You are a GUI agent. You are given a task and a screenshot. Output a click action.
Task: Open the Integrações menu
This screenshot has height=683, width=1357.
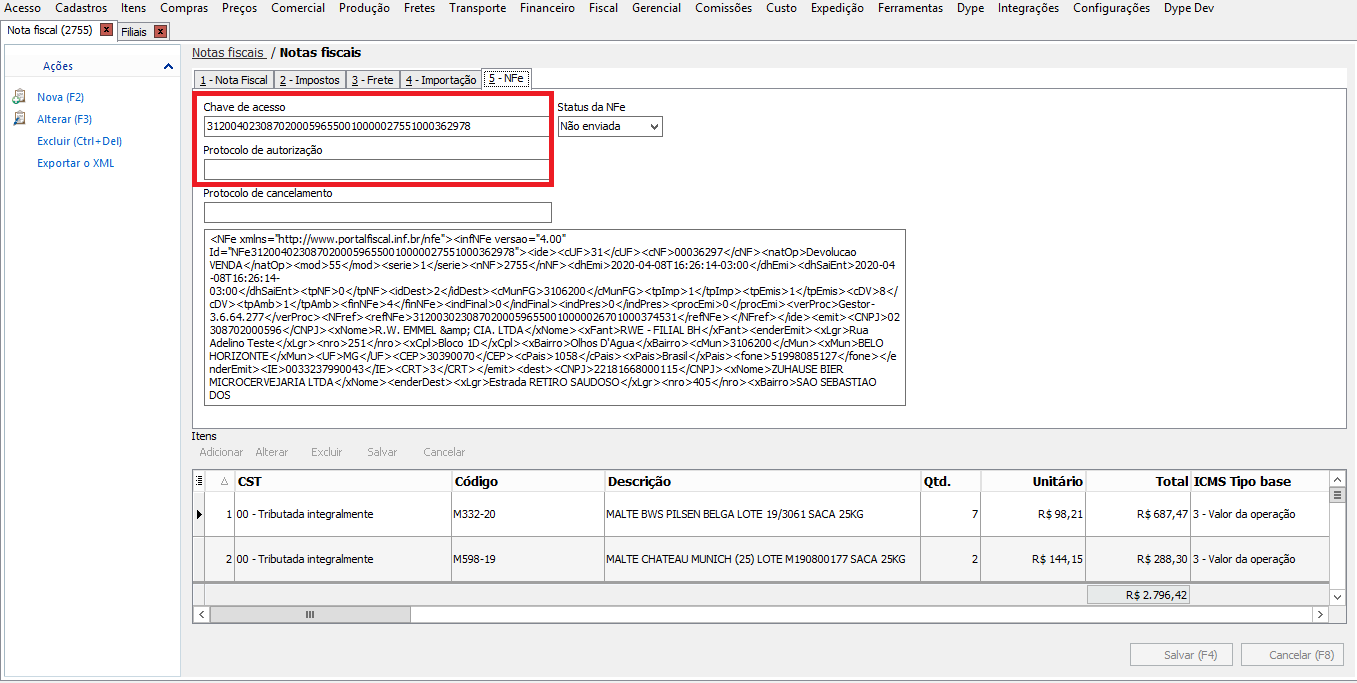click(x=1028, y=8)
